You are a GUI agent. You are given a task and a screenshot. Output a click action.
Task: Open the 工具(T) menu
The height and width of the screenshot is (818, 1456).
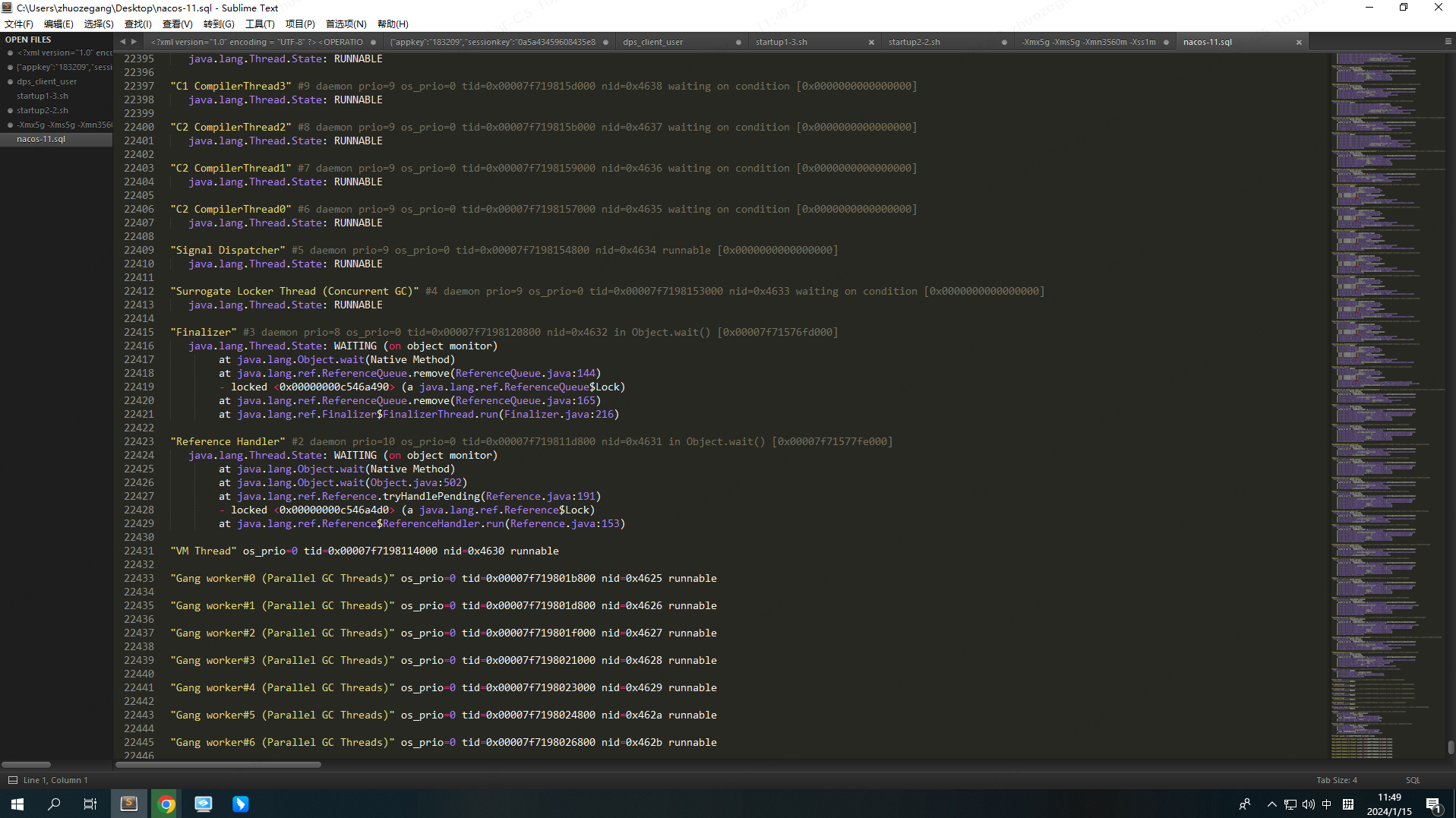coord(260,24)
